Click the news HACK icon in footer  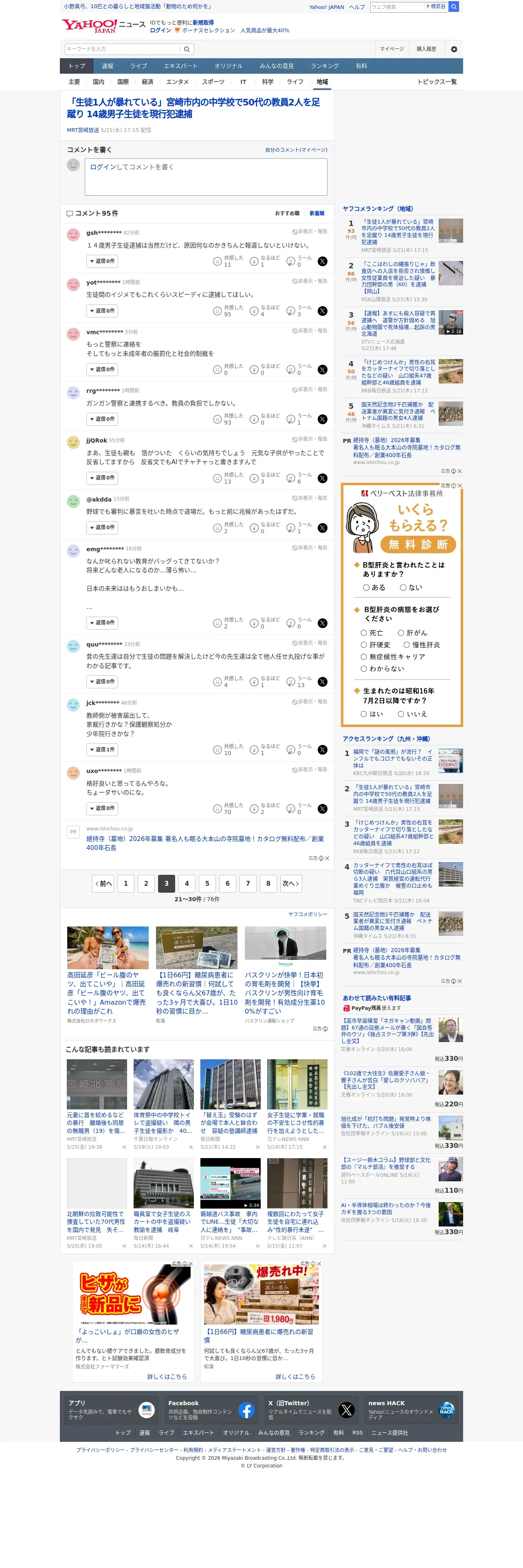(x=446, y=1410)
